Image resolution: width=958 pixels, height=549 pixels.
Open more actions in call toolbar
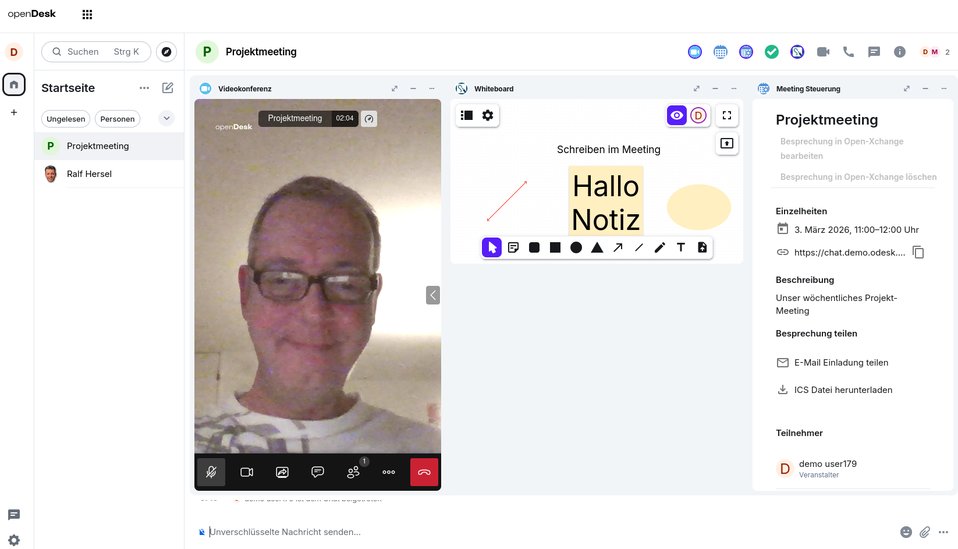[389, 472]
